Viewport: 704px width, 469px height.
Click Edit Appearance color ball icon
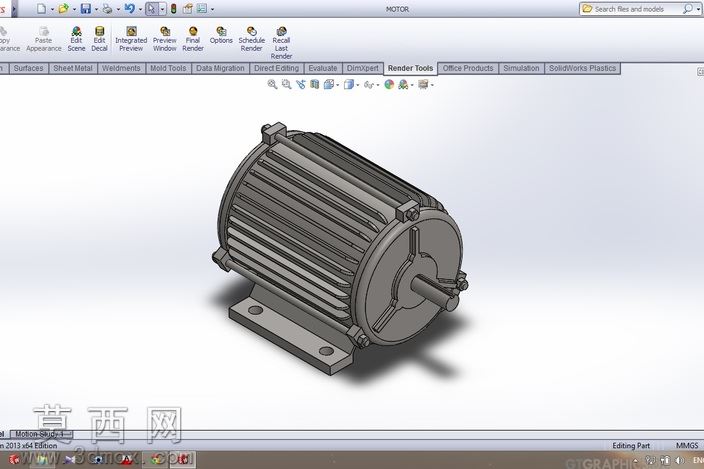click(x=389, y=84)
